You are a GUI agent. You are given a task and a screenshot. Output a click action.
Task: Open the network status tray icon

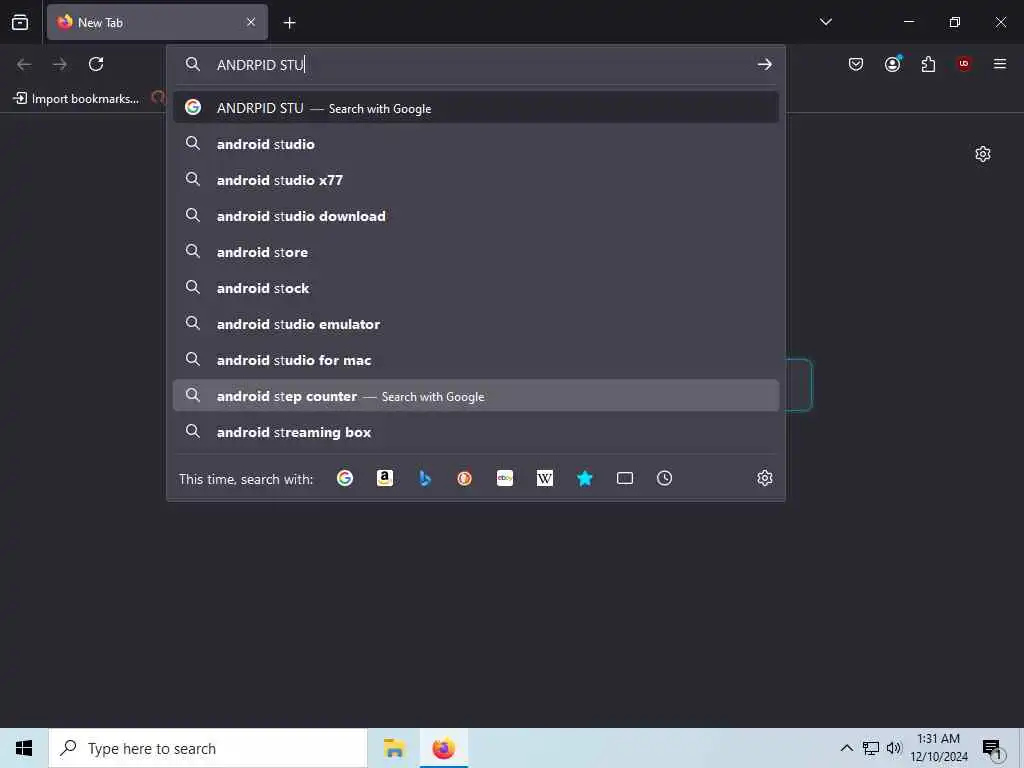pos(871,748)
